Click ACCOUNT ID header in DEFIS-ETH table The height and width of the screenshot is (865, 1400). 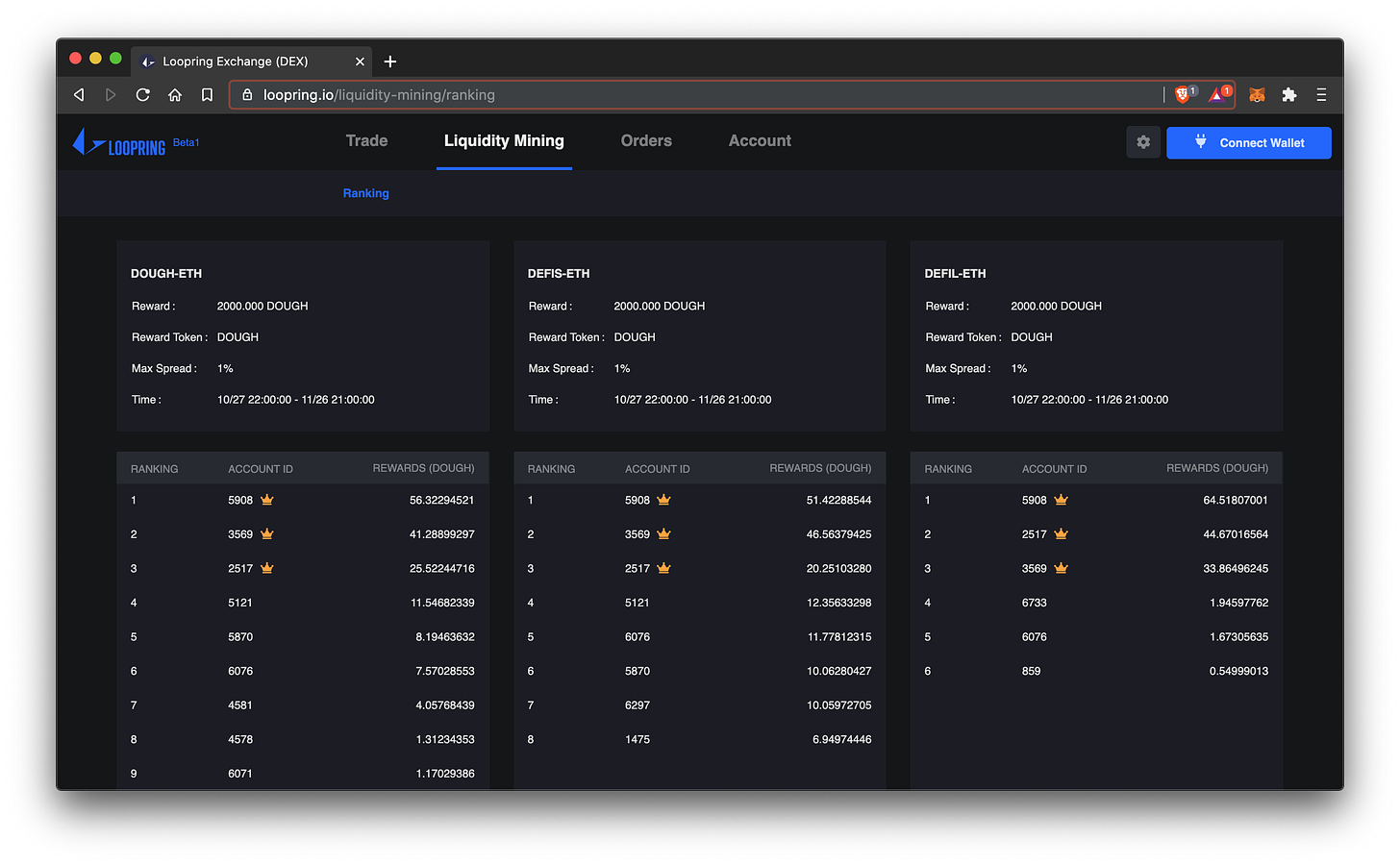(x=658, y=469)
